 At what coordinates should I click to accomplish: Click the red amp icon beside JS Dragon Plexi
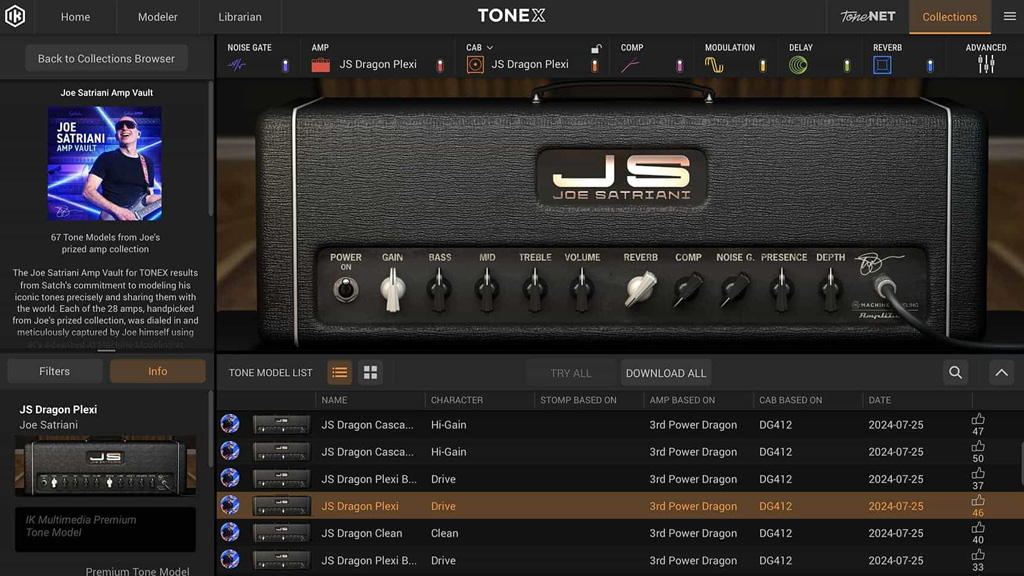(x=321, y=65)
